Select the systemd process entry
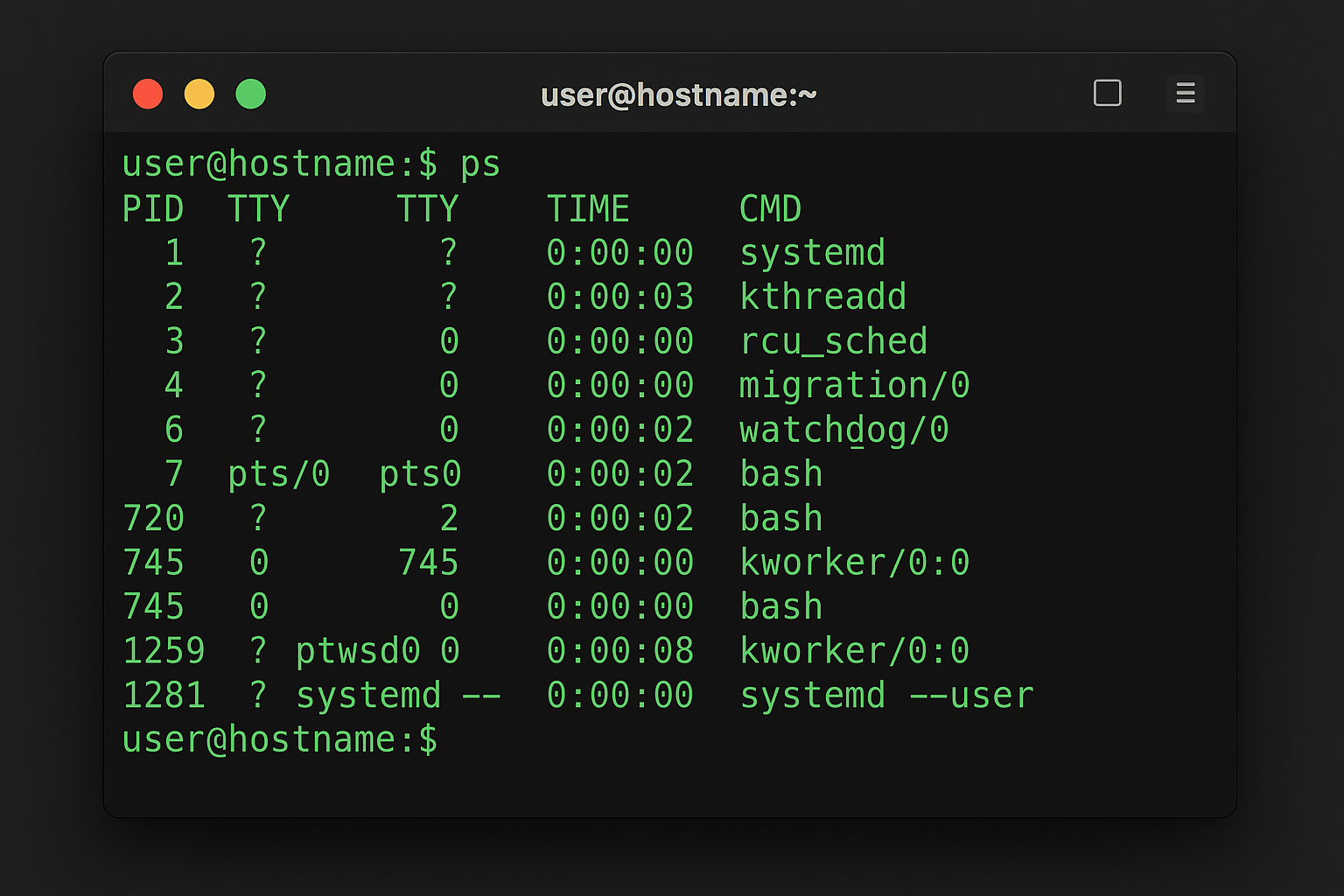1344x896 pixels. [812, 252]
